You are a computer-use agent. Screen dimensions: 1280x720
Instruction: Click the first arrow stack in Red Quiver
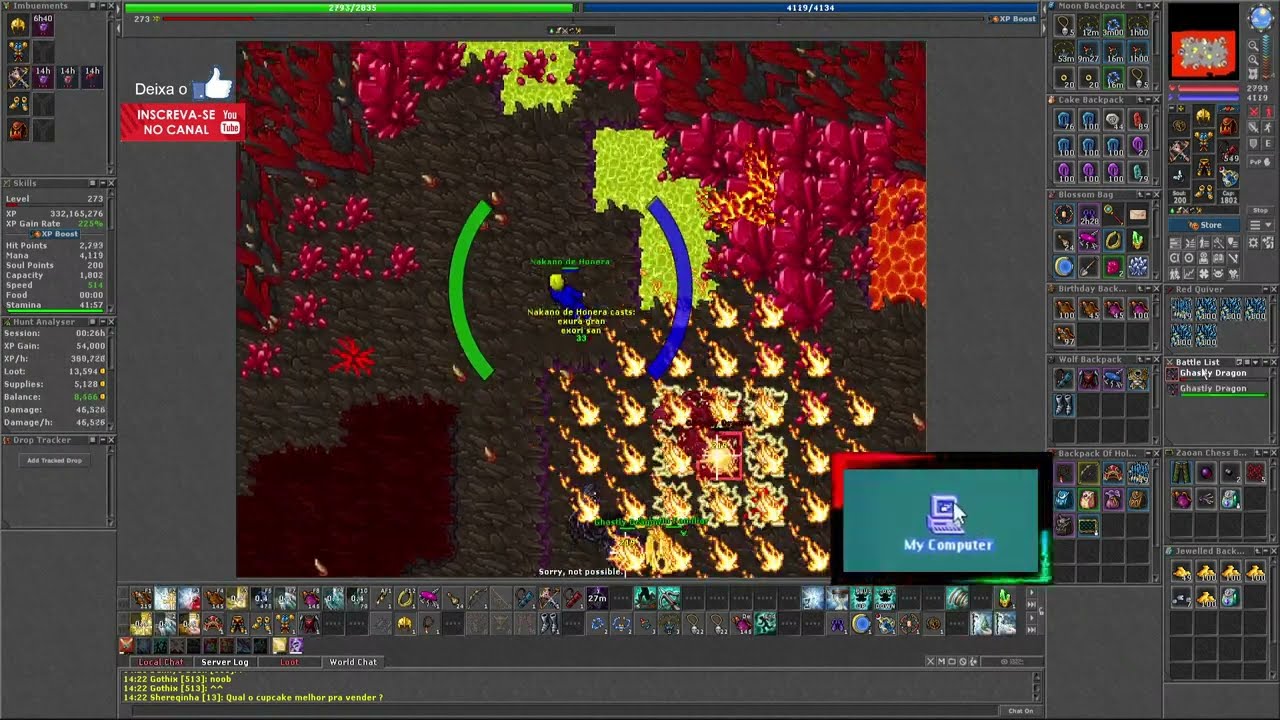click(1181, 309)
